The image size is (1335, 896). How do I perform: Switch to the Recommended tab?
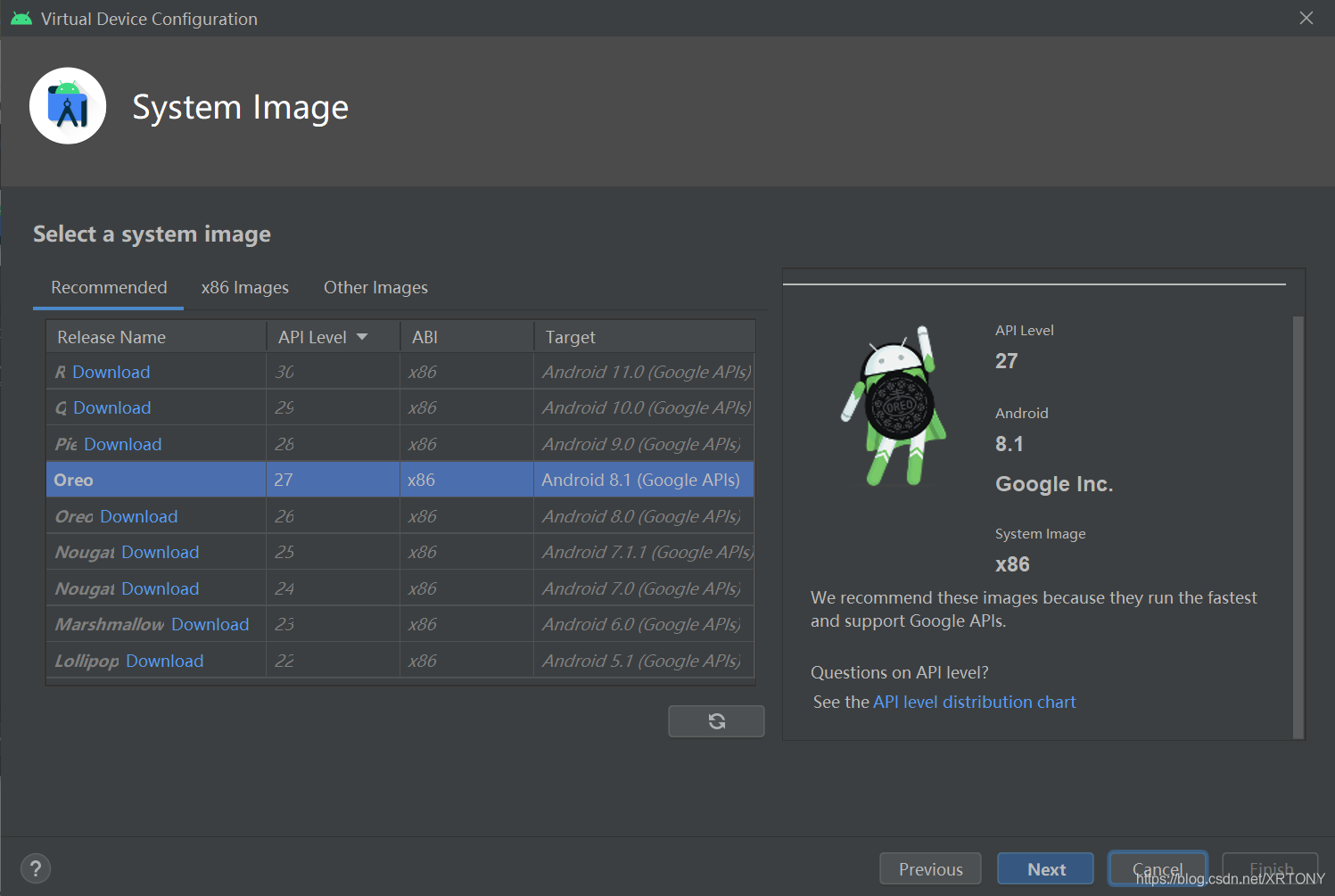click(x=109, y=287)
